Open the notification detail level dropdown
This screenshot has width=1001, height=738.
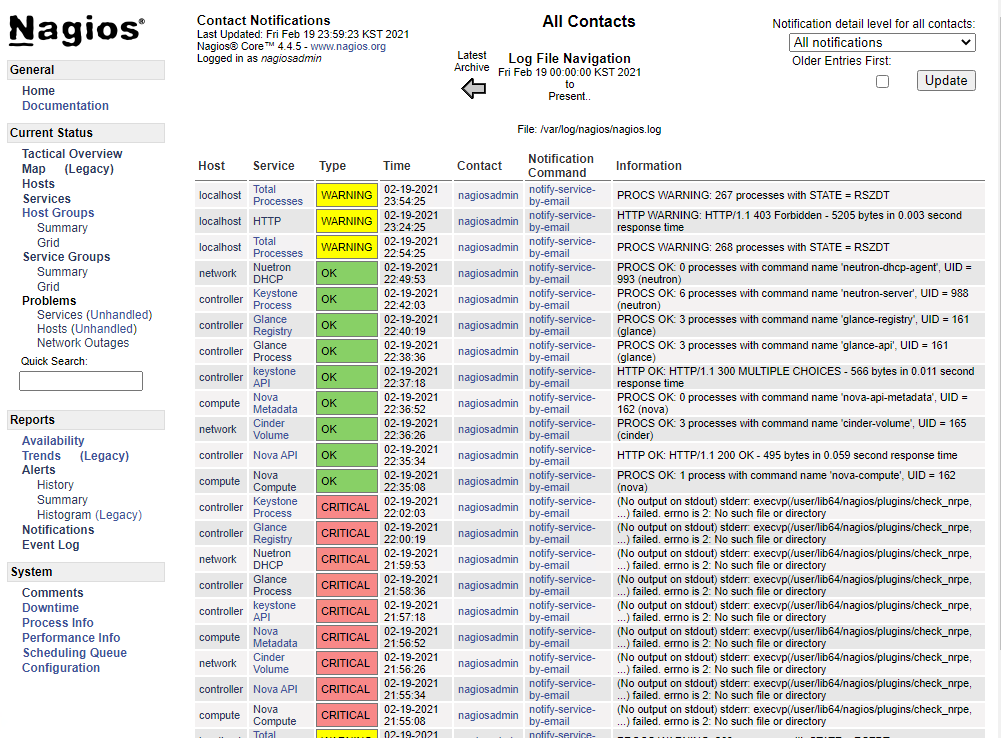[882, 43]
